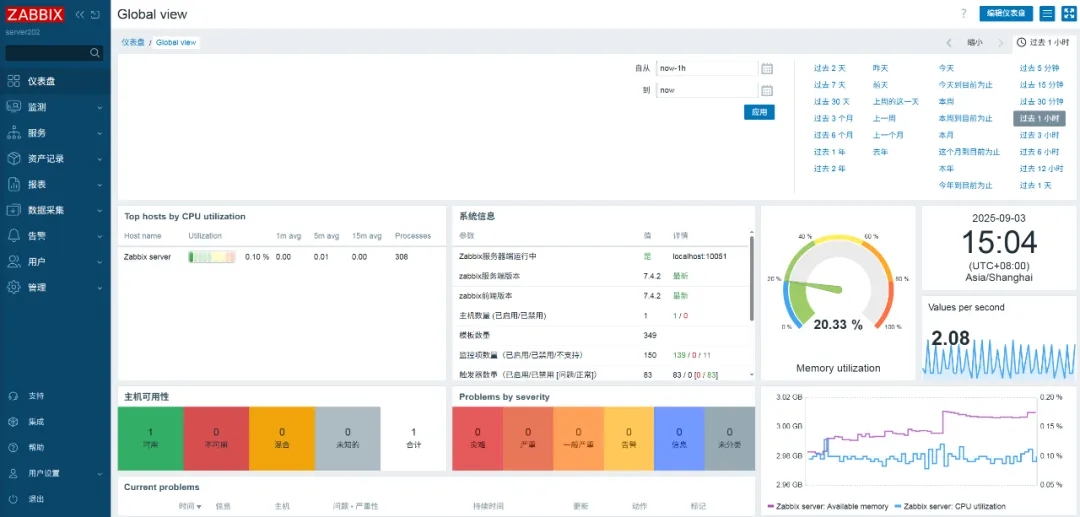Click the 自从 time input field
Screen dimensions: 1080x517
(706, 69)
